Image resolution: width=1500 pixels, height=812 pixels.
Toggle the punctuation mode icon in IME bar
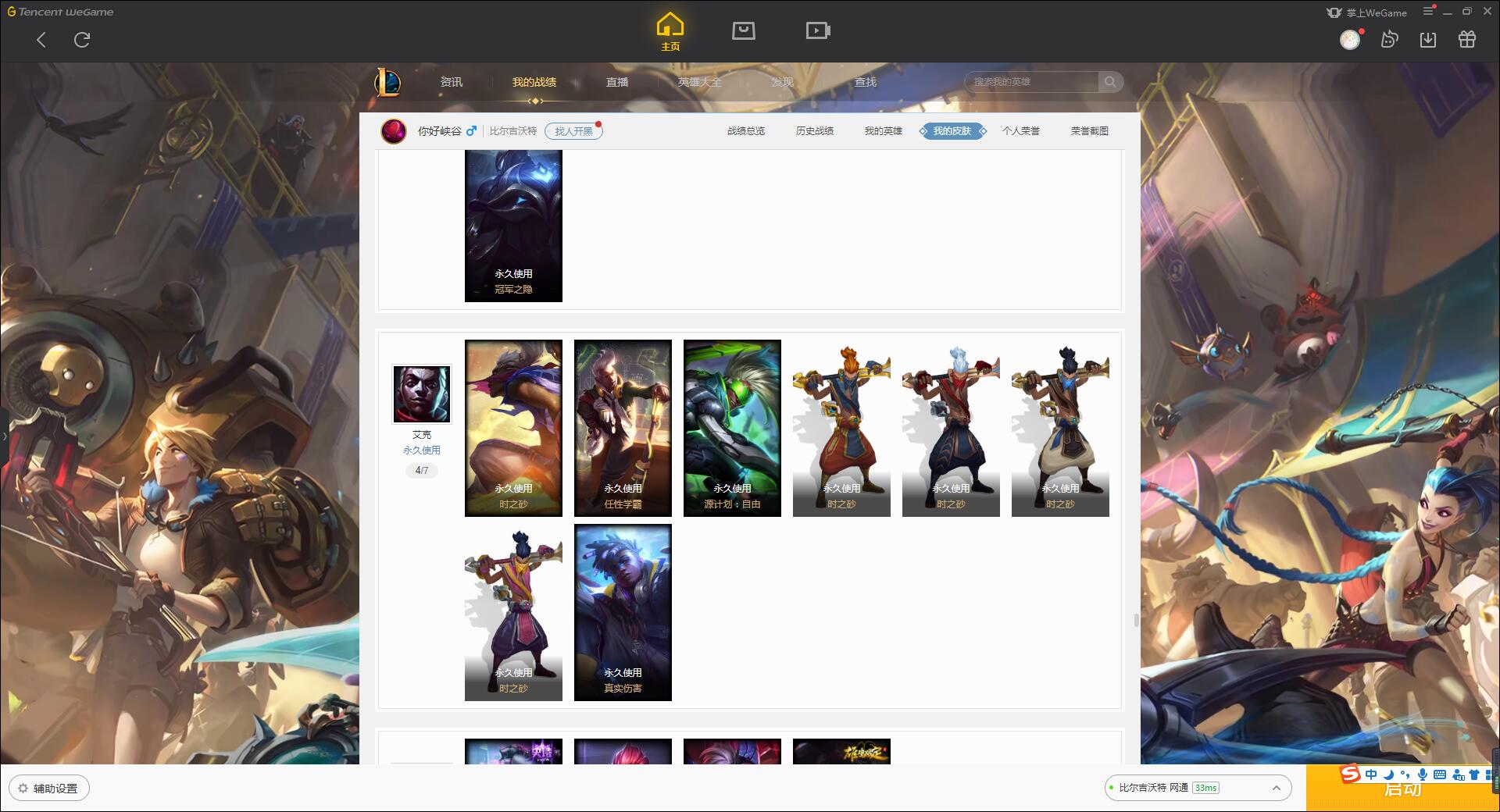[1405, 775]
